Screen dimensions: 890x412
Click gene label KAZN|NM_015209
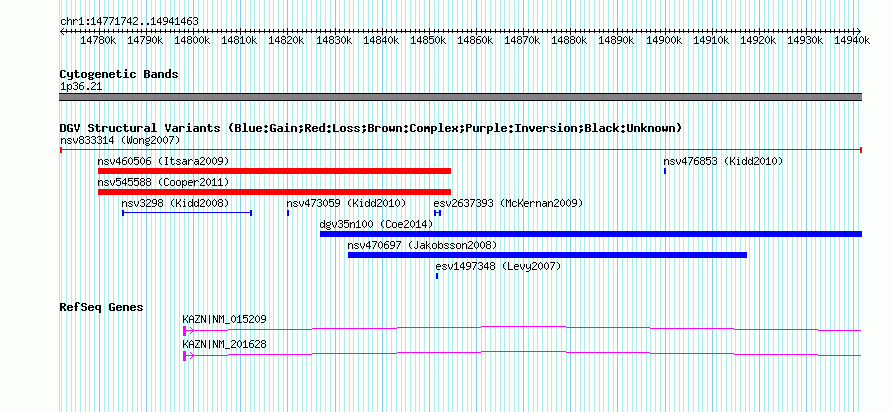tap(224, 319)
